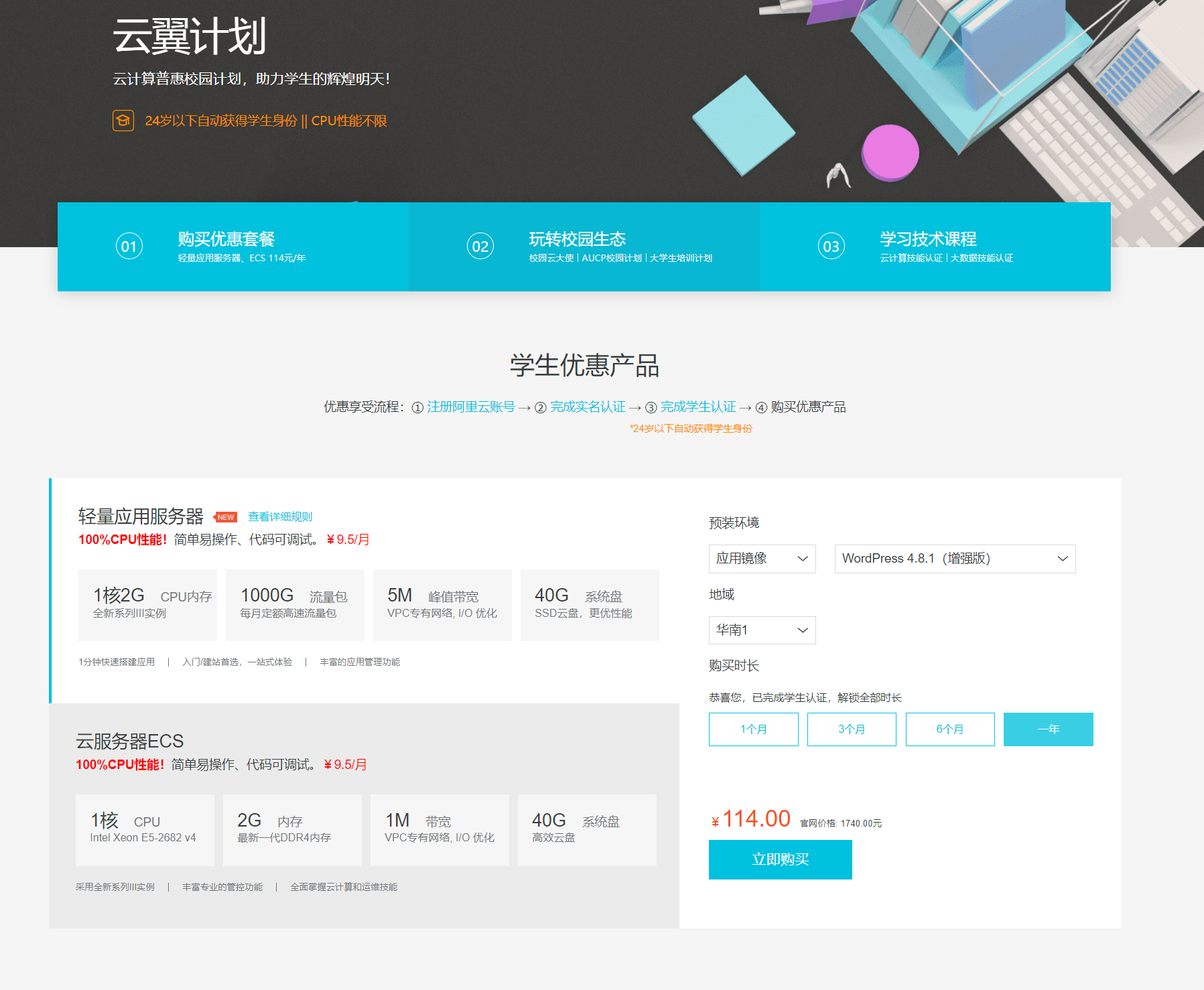Click 24岁以下自动获得学生身份 || CPU性能不限 banner text

[x=266, y=121]
